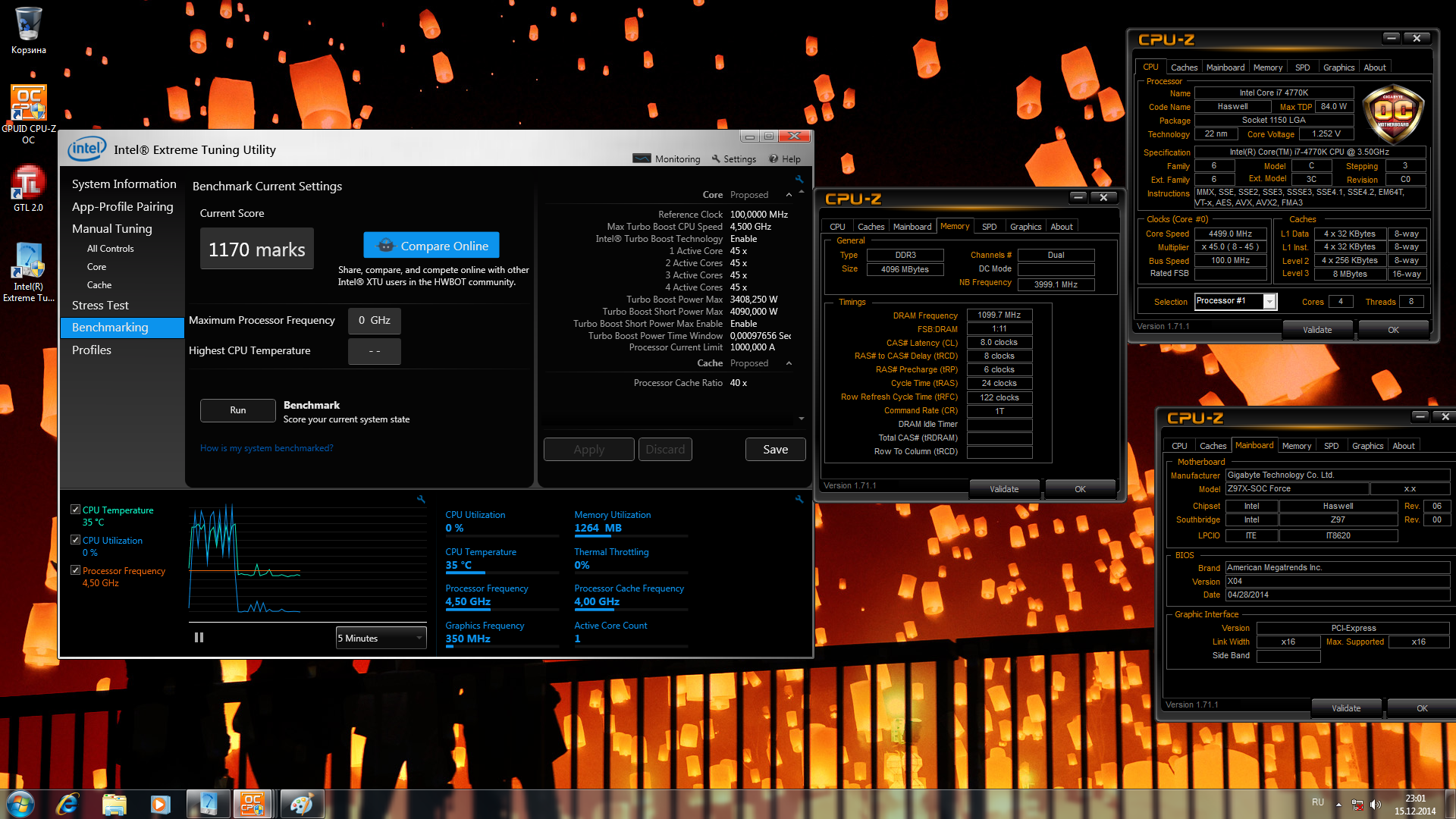Run the benchmark

[x=238, y=410]
